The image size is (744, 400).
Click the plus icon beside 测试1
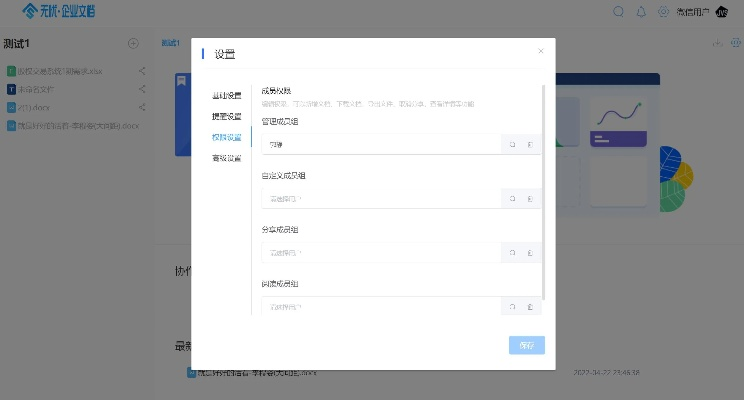[x=133, y=43]
